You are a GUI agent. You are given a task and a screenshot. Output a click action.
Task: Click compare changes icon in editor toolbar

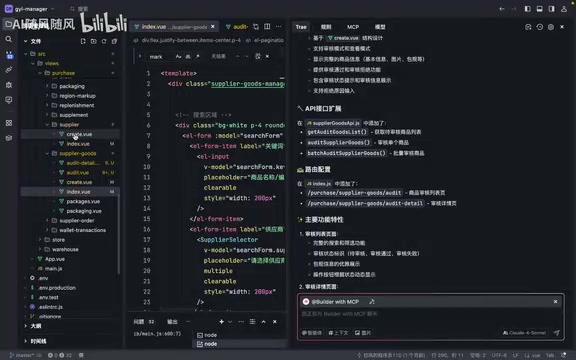(x=256, y=26)
